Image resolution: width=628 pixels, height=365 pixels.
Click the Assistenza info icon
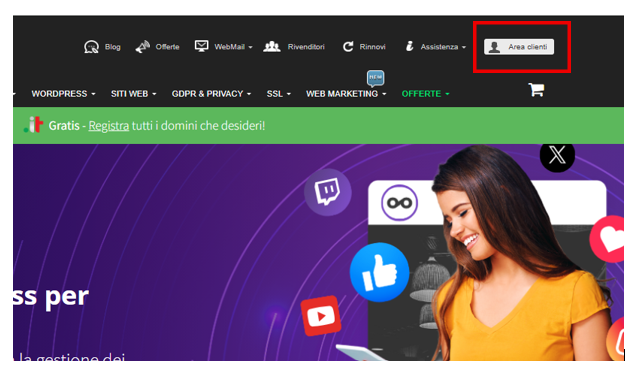(409, 46)
